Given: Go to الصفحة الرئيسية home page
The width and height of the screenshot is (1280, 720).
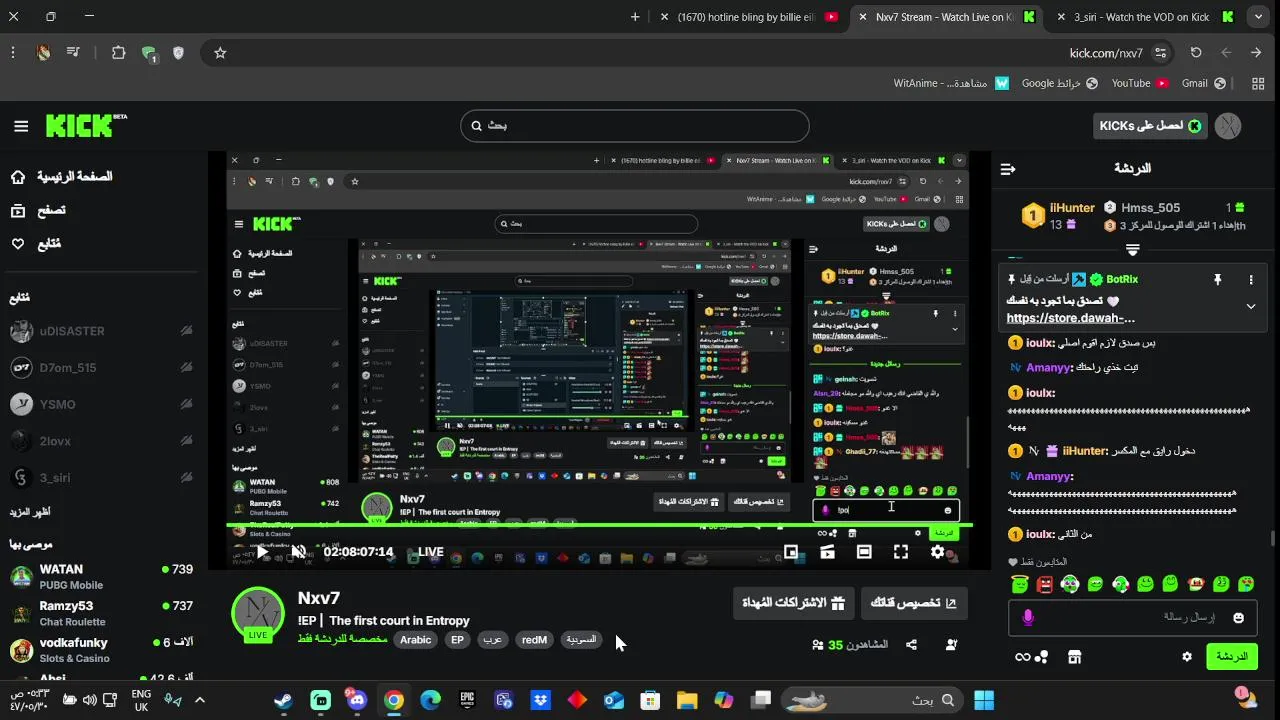Looking at the screenshot, I should pyautogui.click(x=62, y=177).
